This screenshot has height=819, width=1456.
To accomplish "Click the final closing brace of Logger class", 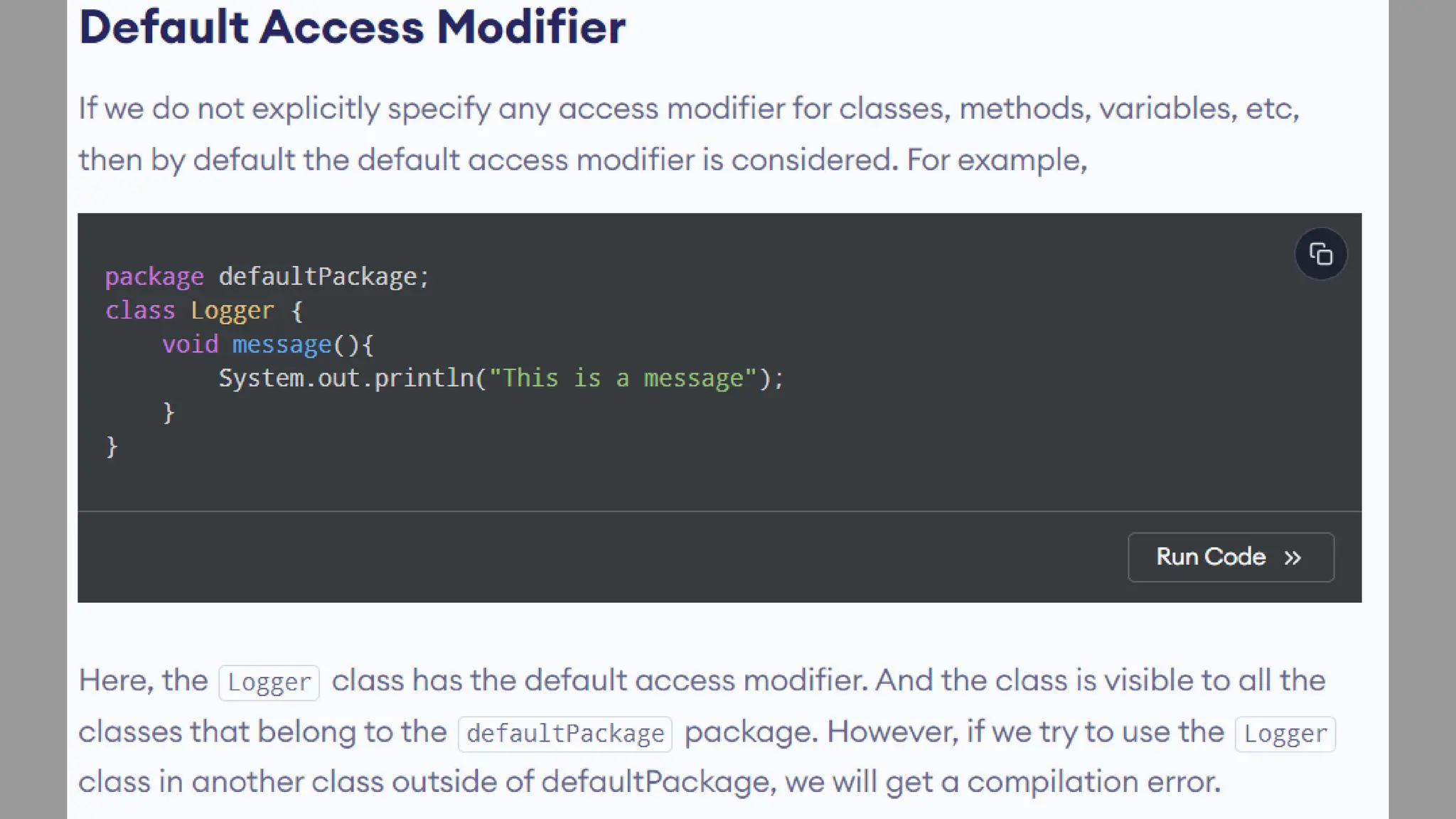I will [112, 446].
